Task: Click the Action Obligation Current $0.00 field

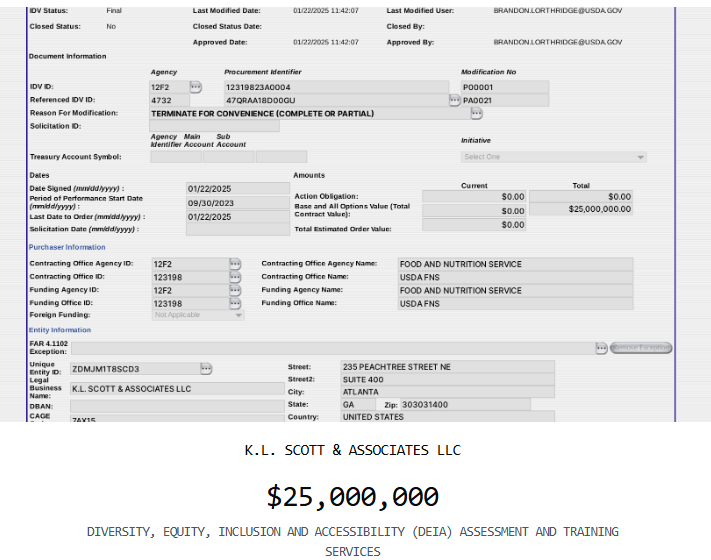Action: click(474, 197)
